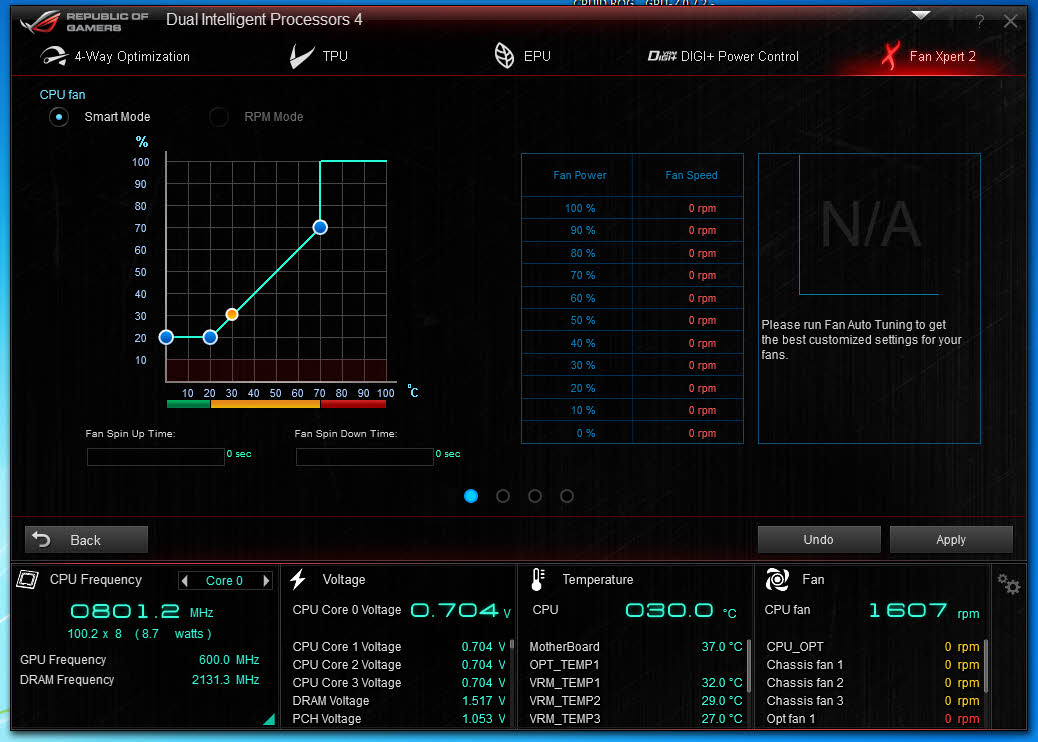The width and height of the screenshot is (1038, 742).
Task: Open the EPU tab
Action: tap(523, 56)
